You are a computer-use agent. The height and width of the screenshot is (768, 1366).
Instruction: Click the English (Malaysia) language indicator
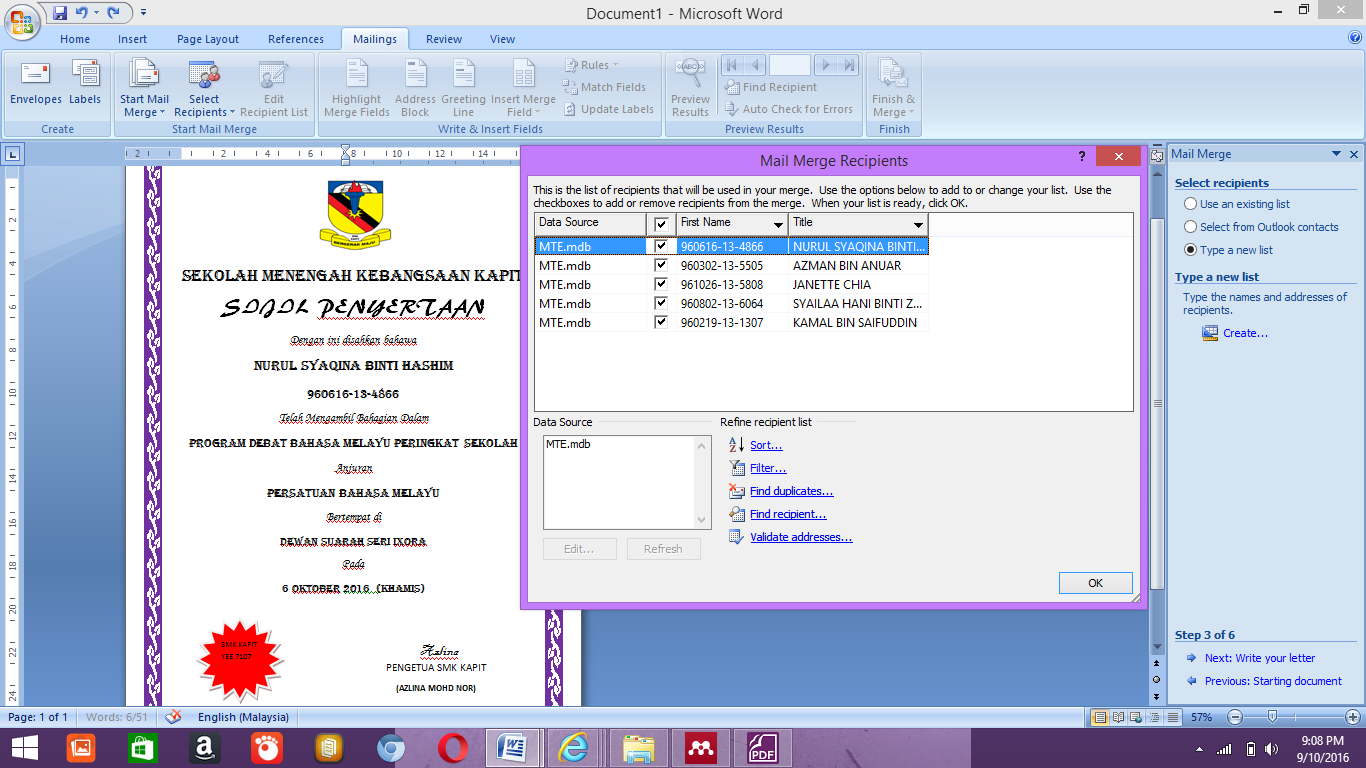pyautogui.click(x=243, y=717)
